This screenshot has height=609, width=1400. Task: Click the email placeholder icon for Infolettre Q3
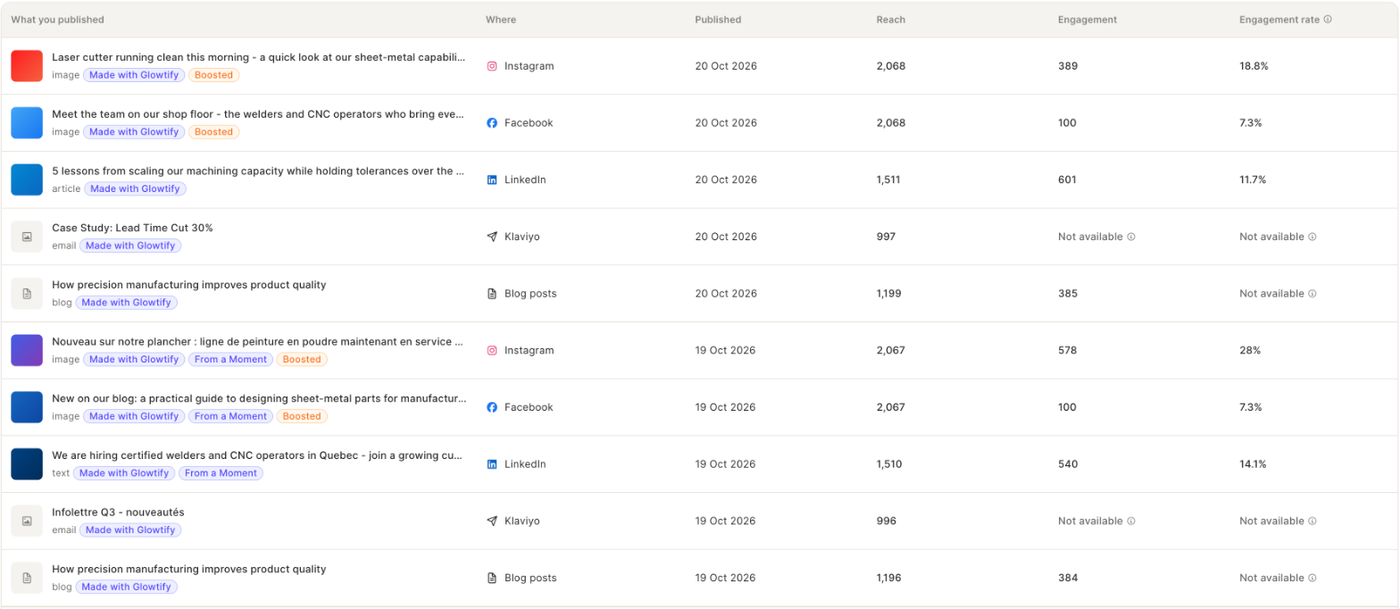click(27, 521)
